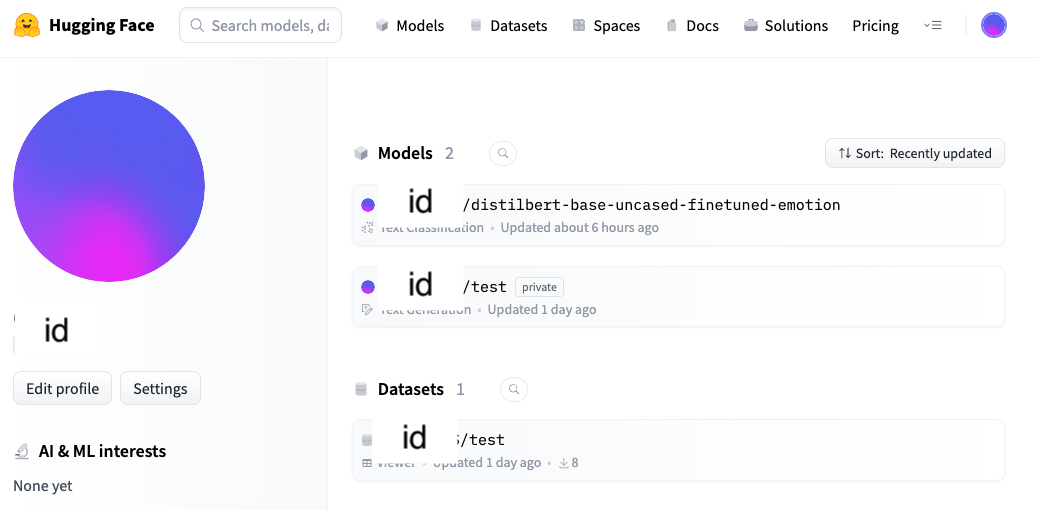Open the Spaces menu item
The height and width of the screenshot is (510, 1038).
click(x=616, y=26)
